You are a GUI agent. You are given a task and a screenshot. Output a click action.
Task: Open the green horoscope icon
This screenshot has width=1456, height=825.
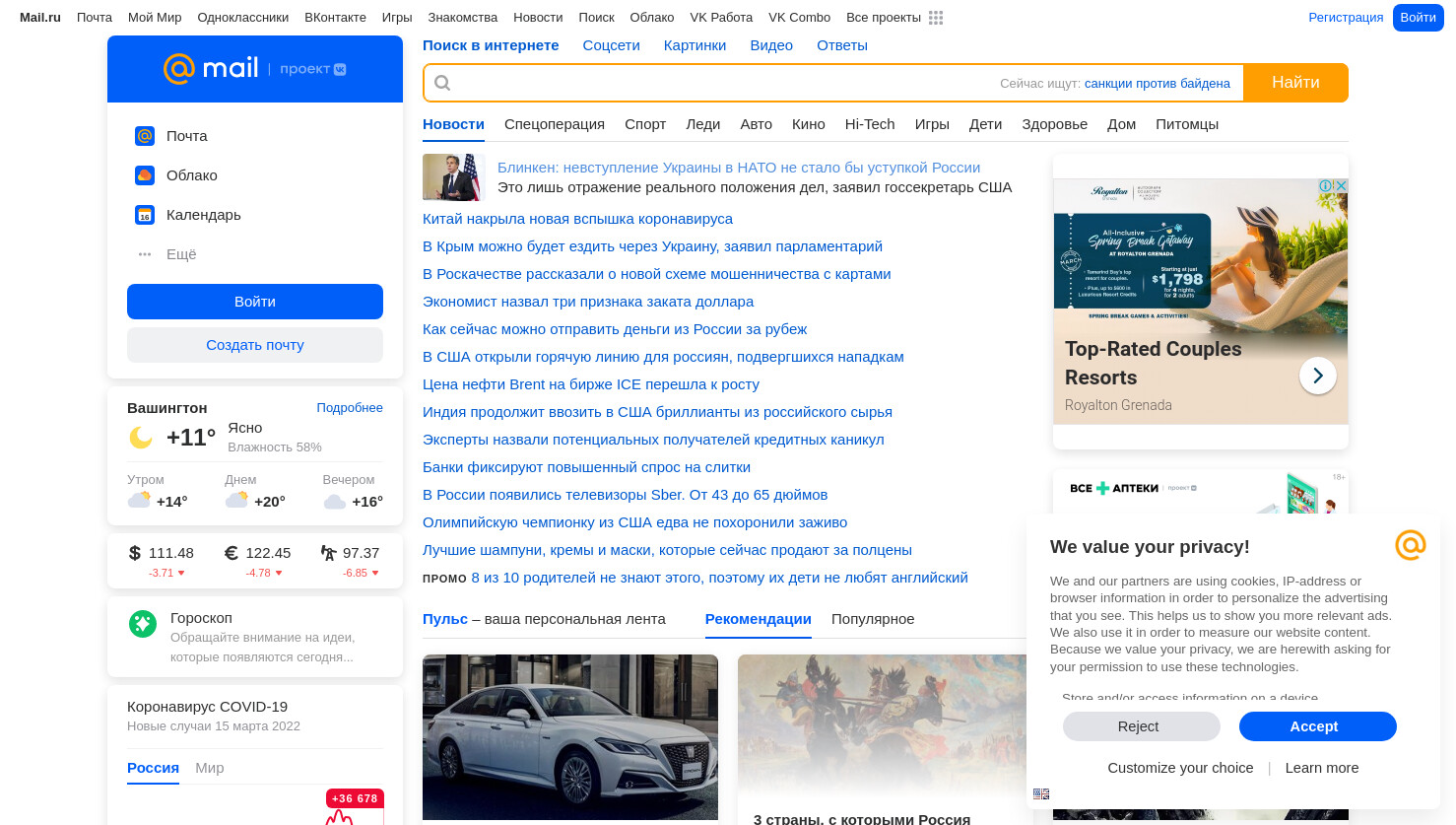pos(143,623)
